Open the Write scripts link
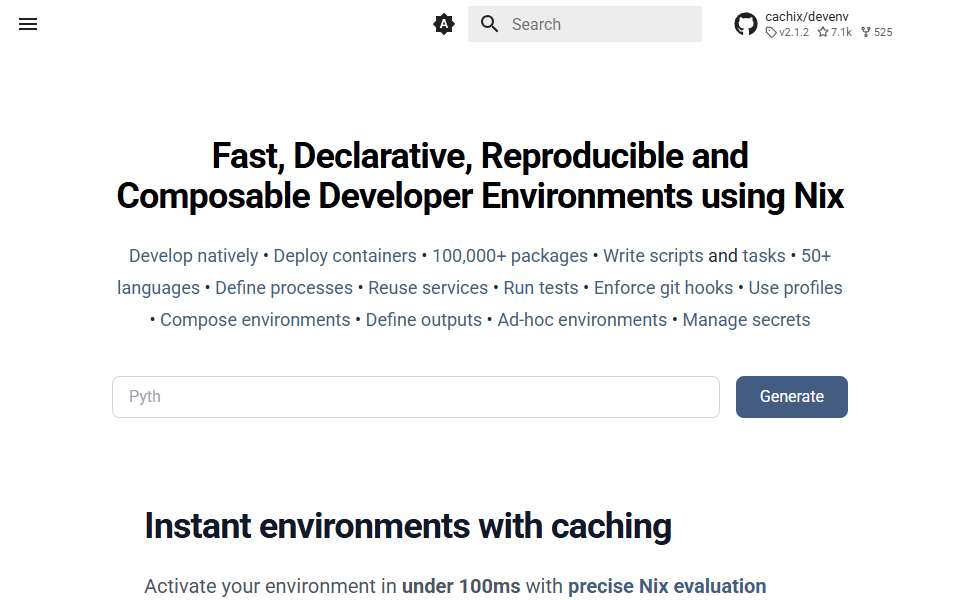The height and width of the screenshot is (600, 960). (x=653, y=256)
